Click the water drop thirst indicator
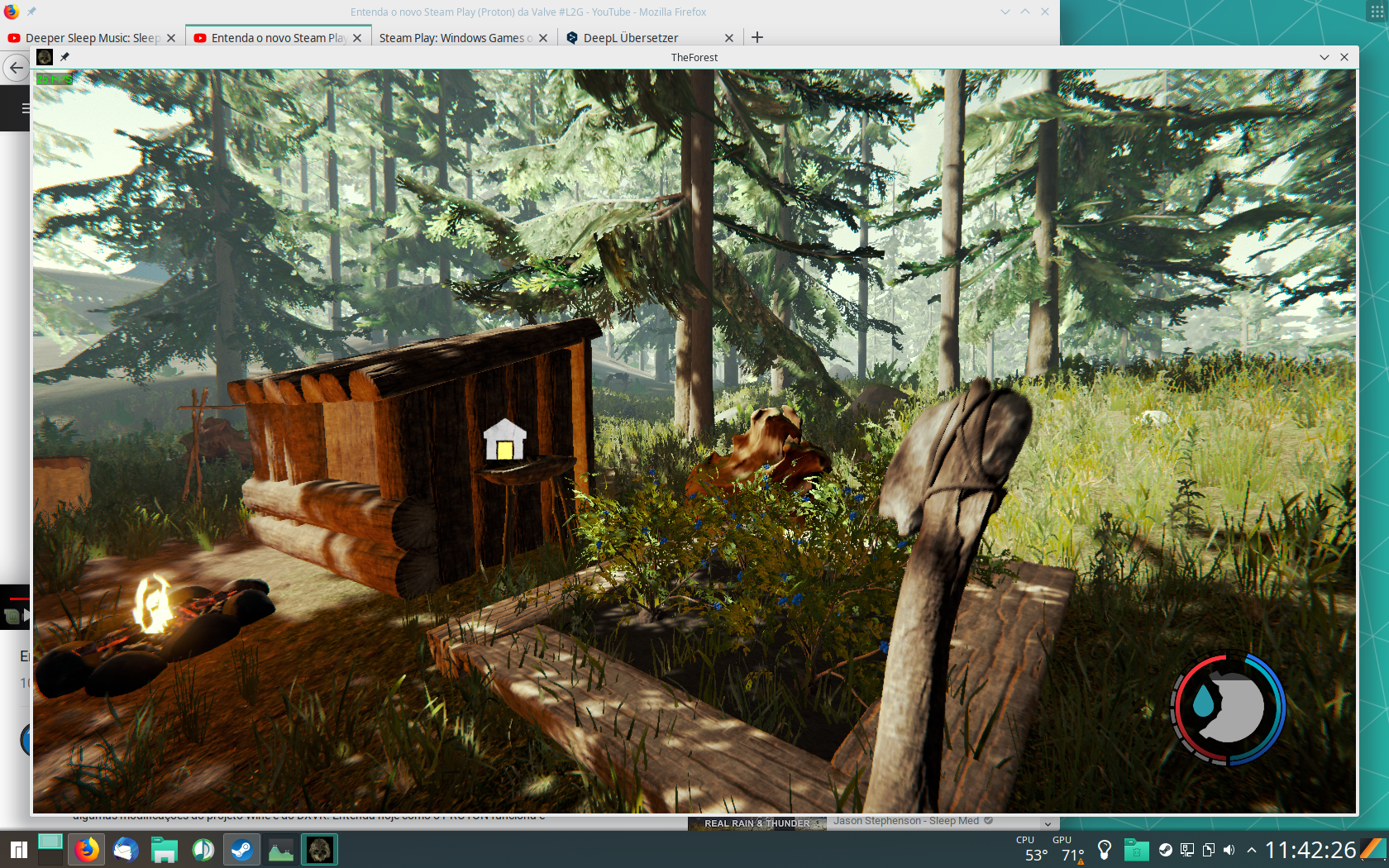 tap(1203, 703)
